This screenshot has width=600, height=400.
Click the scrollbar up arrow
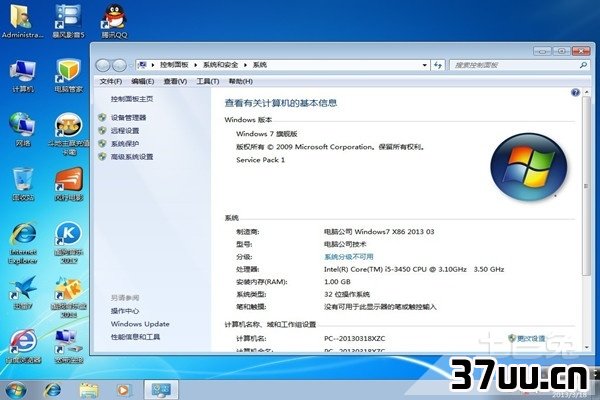pyautogui.click(x=587, y=92)
